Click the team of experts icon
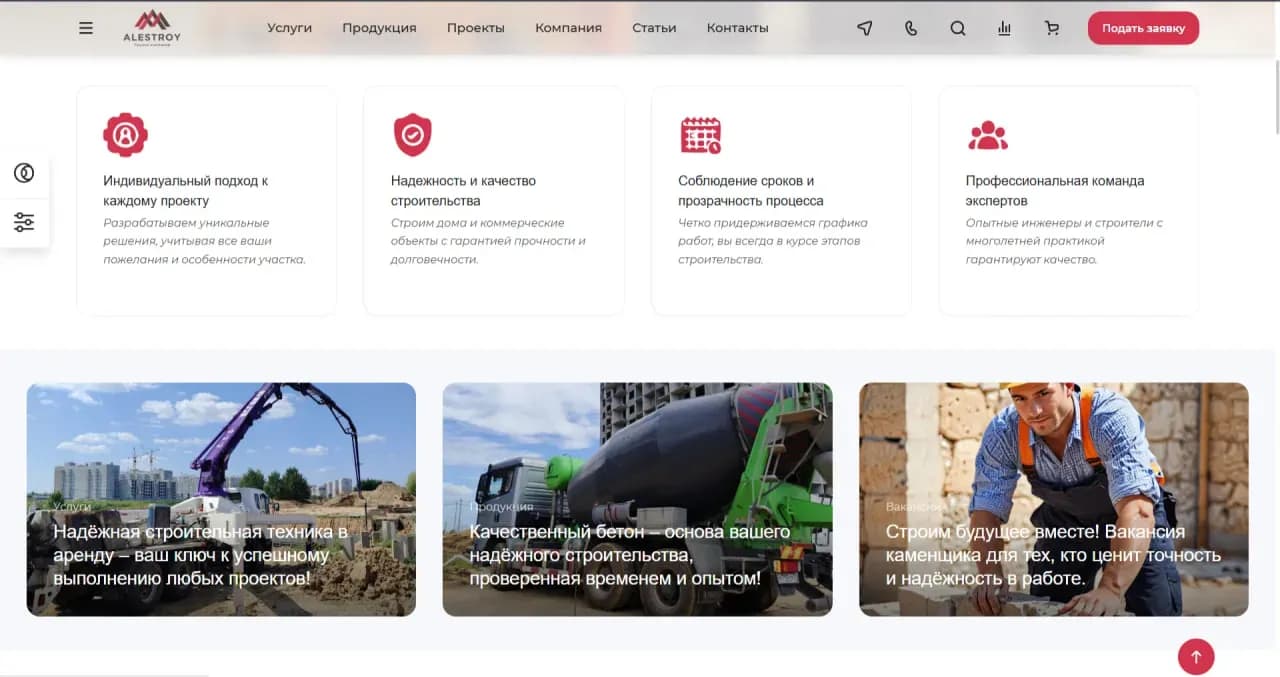Image resolution: width=1280 pixels, height=677 pixels. tap(987, 134)
